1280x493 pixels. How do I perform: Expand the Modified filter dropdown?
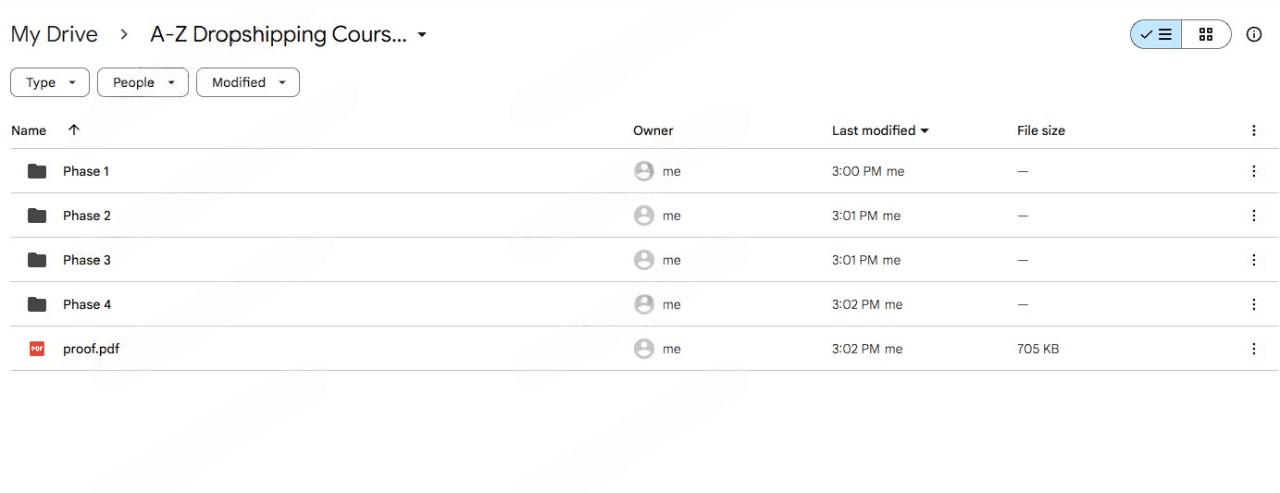pyautogui.click(x=248, y=83)
